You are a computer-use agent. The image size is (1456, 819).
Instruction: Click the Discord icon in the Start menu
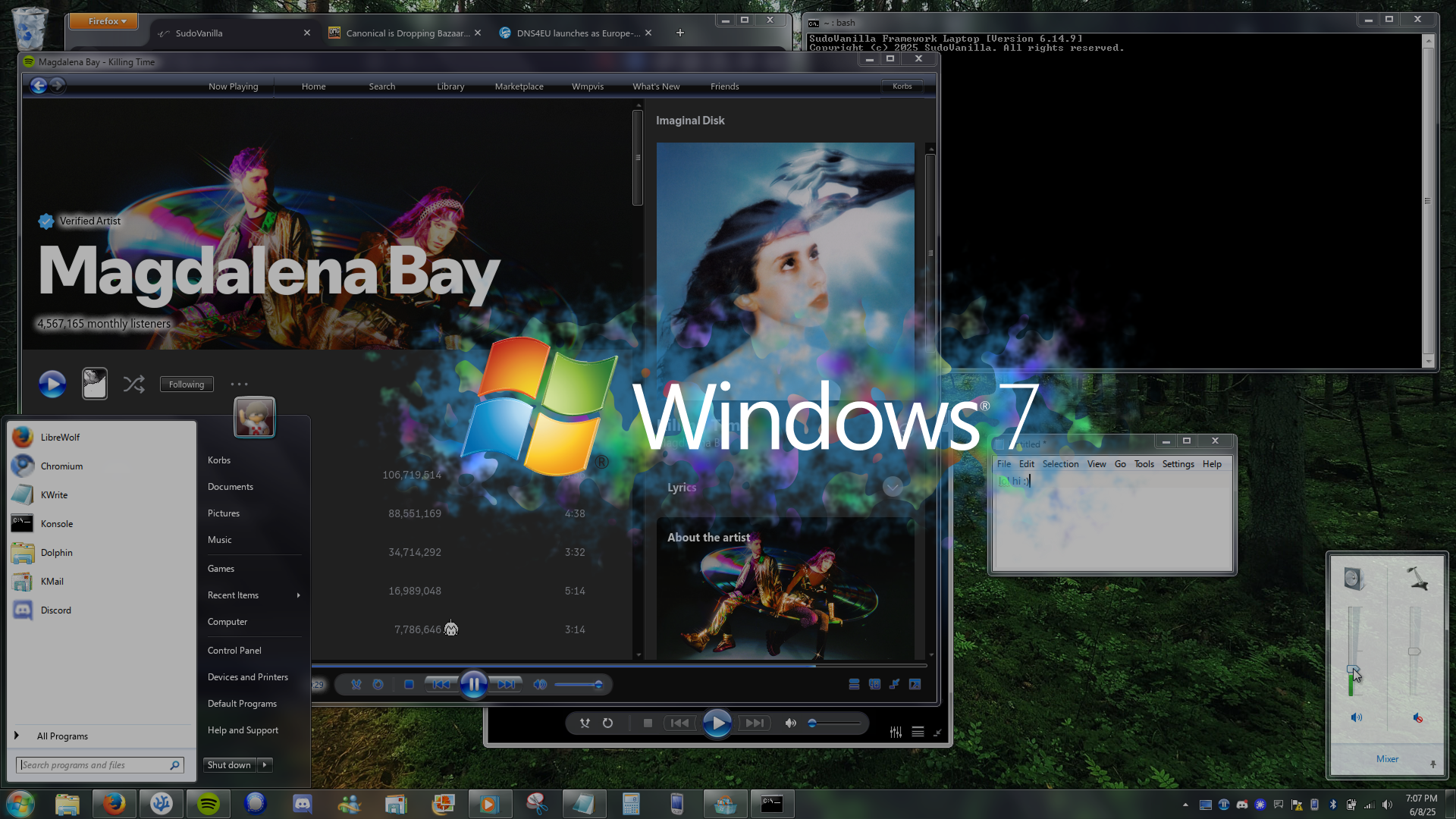(x=23, y=610)
